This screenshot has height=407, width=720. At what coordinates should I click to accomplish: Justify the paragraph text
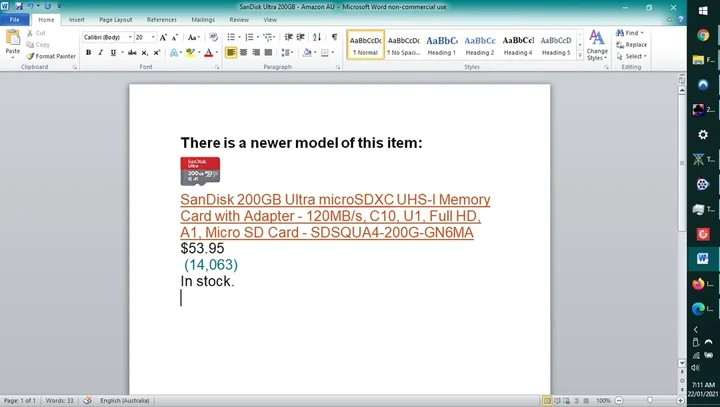[x=268, y=53]
